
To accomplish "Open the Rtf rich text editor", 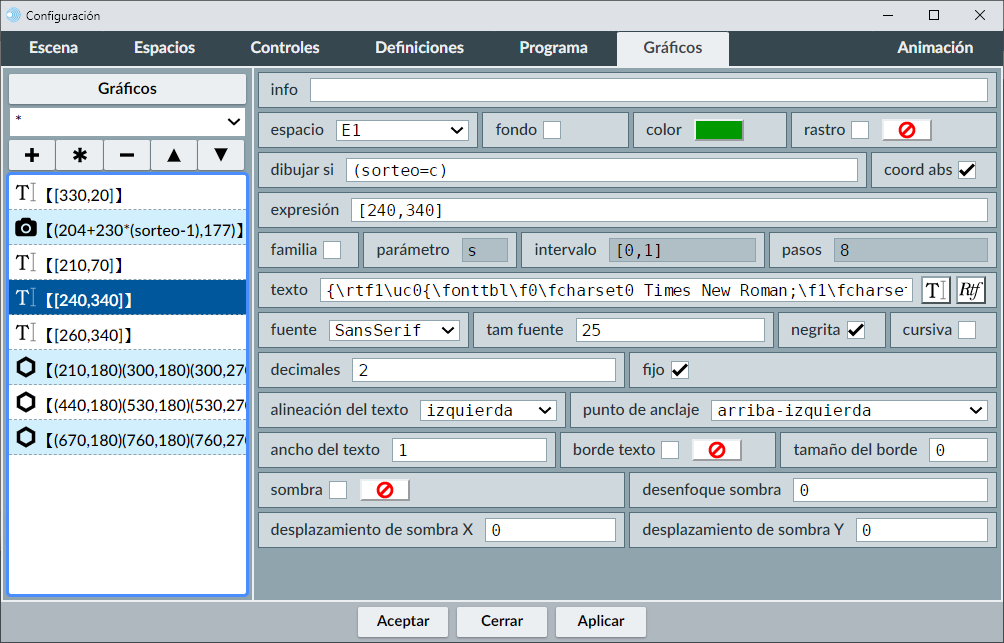I will (970, 290).
